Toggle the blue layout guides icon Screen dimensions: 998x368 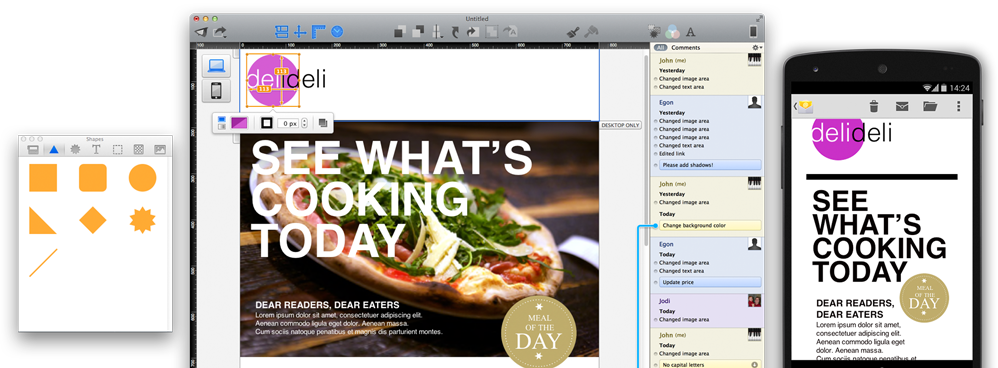point(282,31)
